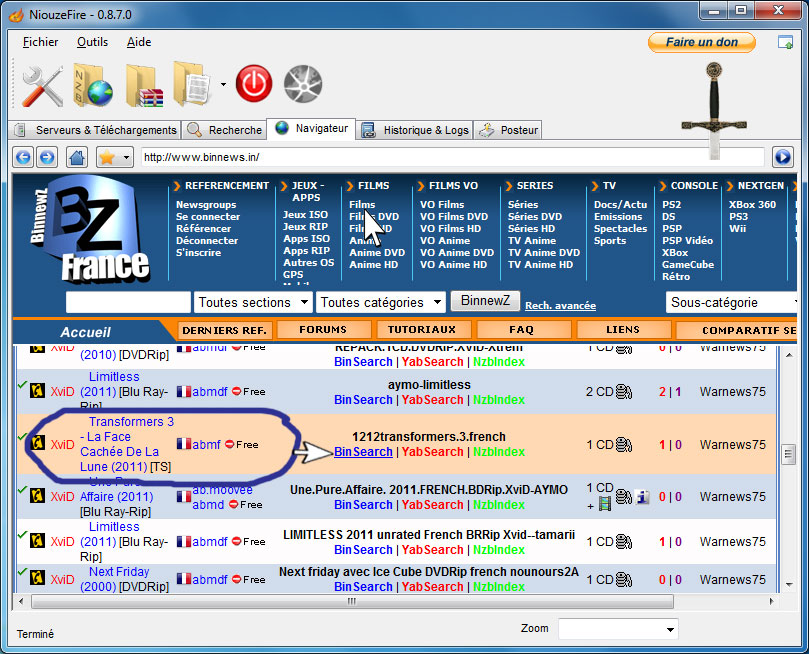Open the wrench and screwdriver settings icon
Image resolution: width=809 pixels, height=654 pixels.
tap(43, 86)
